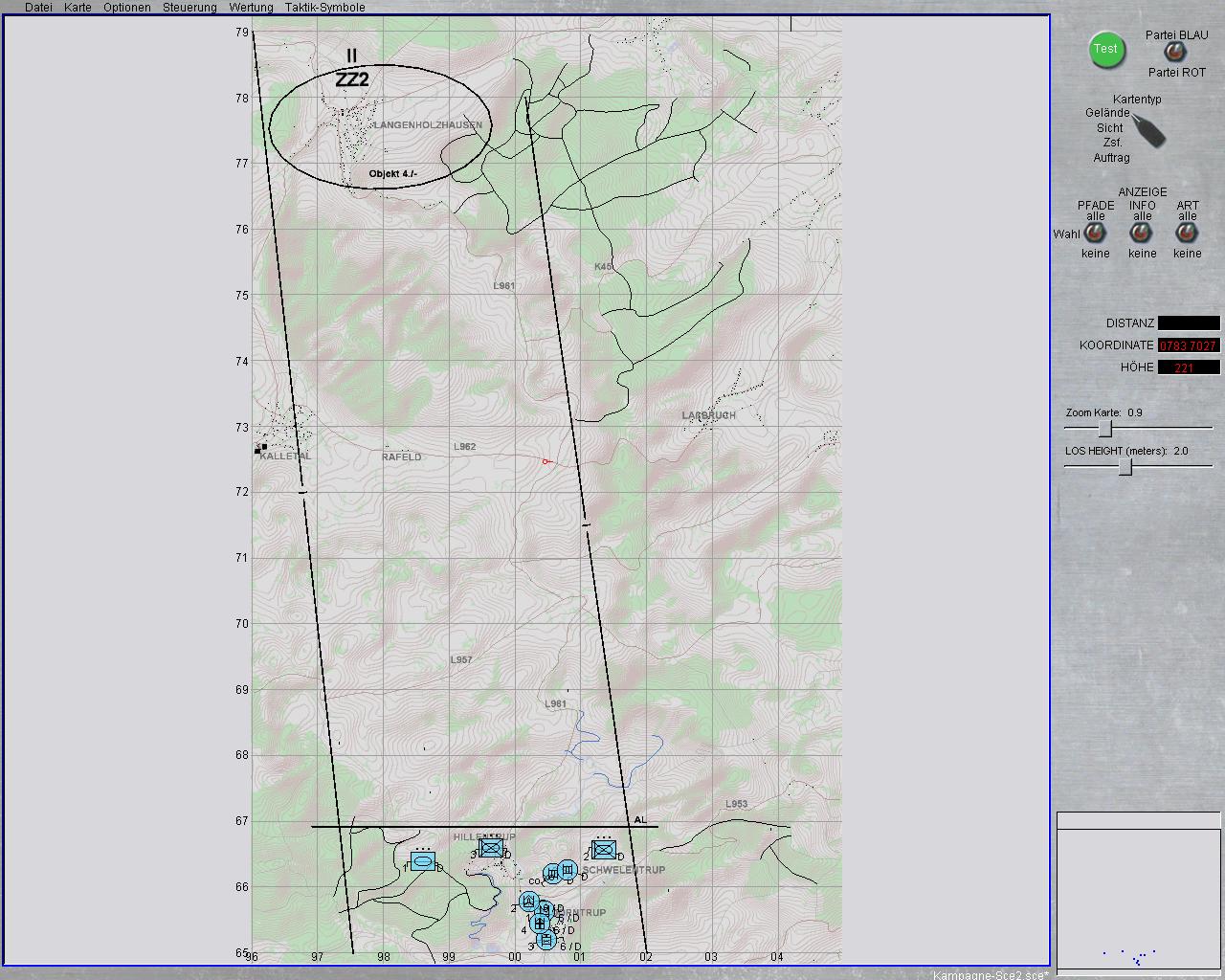Screen dimensions: 1225x980
Task: Expand the Wertung menu
Action: (251, 8)
